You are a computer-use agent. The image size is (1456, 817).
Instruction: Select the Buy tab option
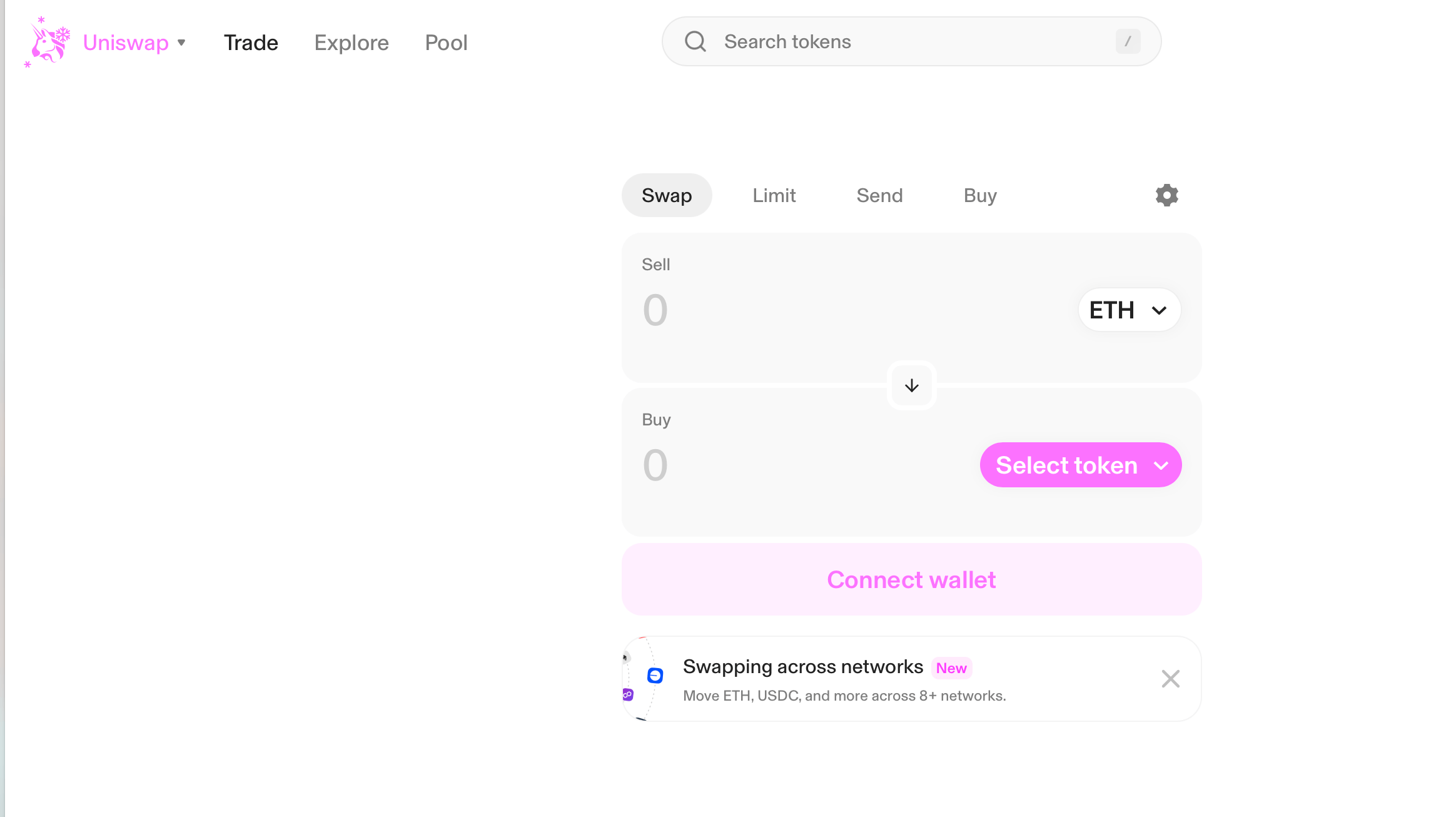tap(979, 195)
